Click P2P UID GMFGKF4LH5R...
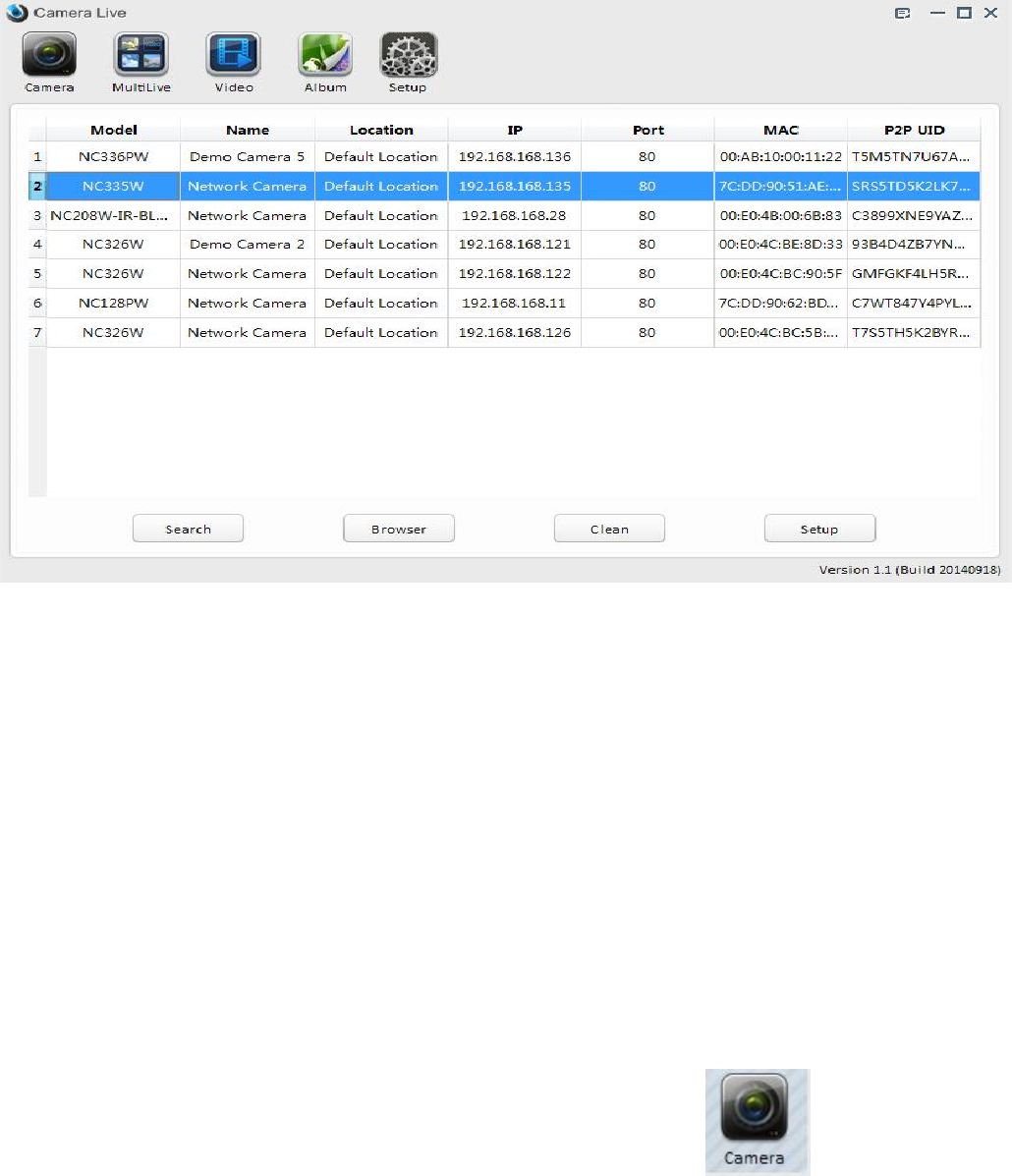 tap(914, 274)
